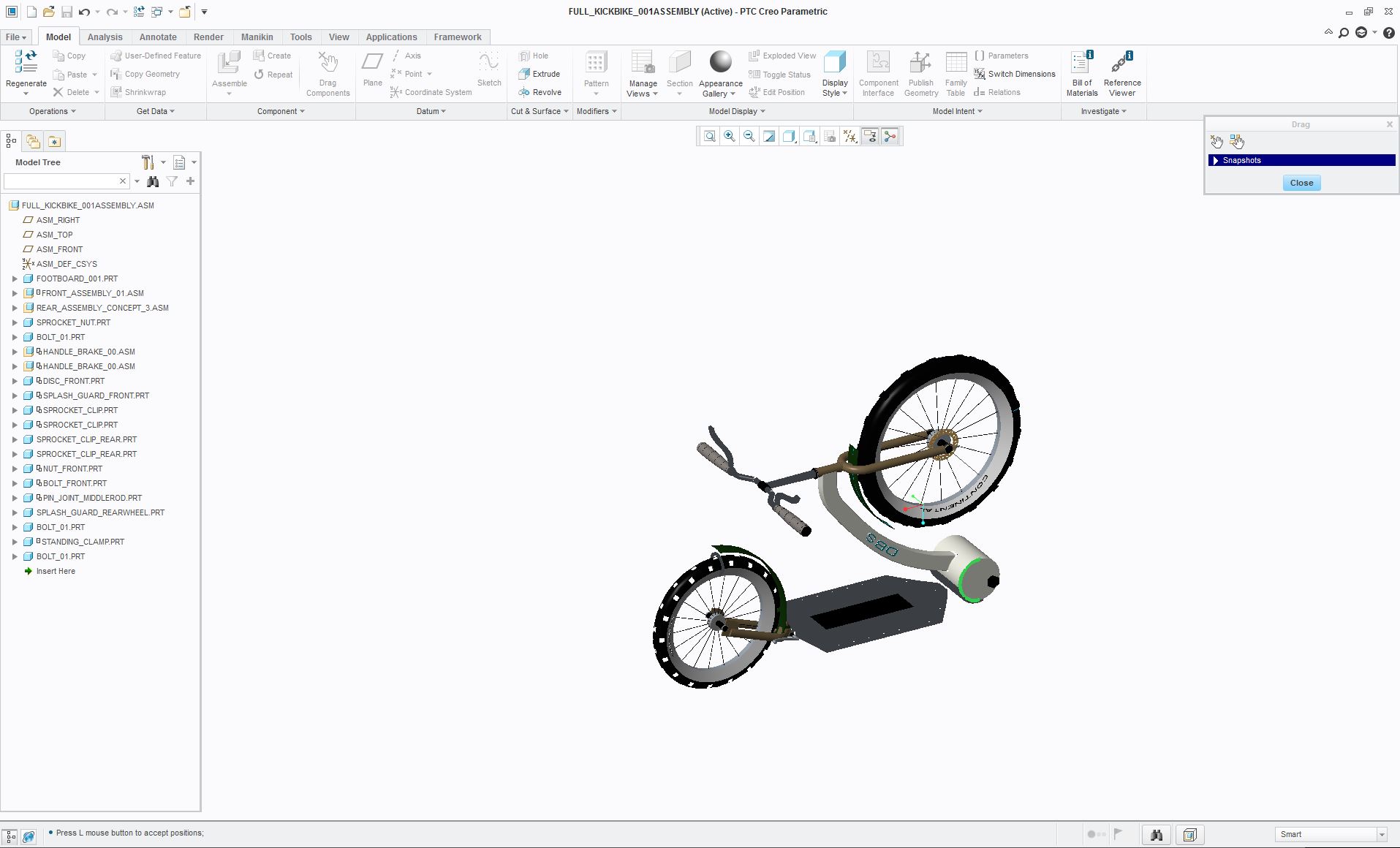Select SPLASH_GUARD_FRONT.PRT in tree
The image size is (1400, 848).
coord(96,395)
